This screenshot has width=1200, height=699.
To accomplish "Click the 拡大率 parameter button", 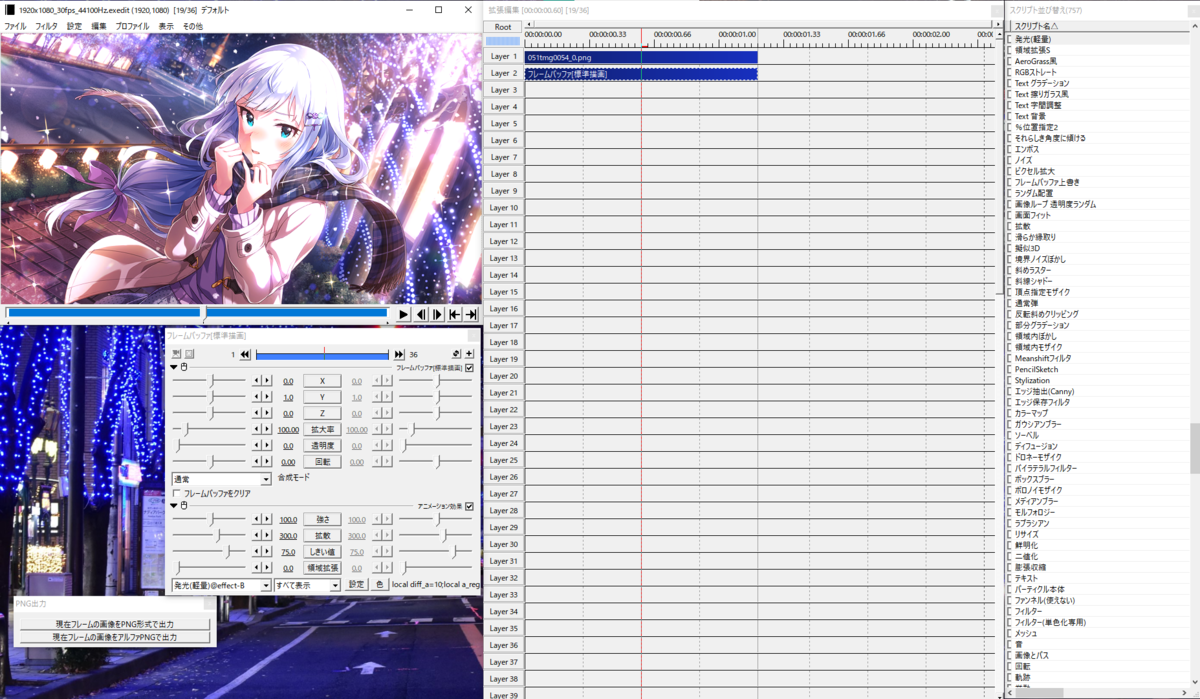I will (322, 429).
